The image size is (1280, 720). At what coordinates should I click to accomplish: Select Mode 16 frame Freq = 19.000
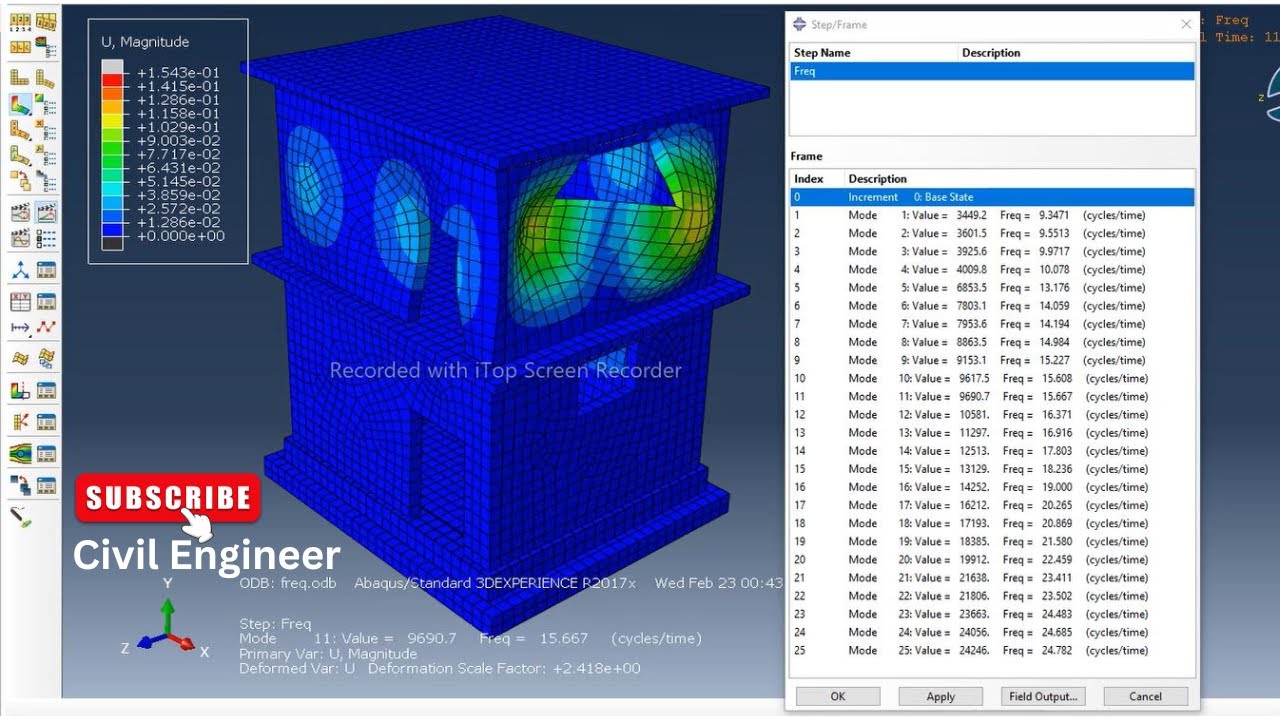992,487
